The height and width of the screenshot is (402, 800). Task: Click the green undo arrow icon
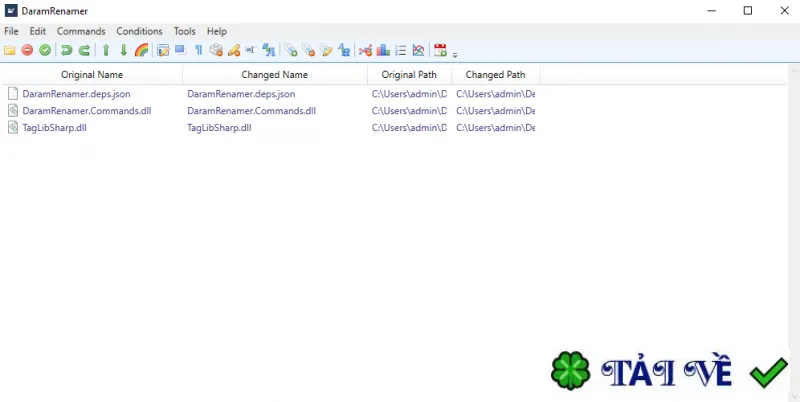66,50
